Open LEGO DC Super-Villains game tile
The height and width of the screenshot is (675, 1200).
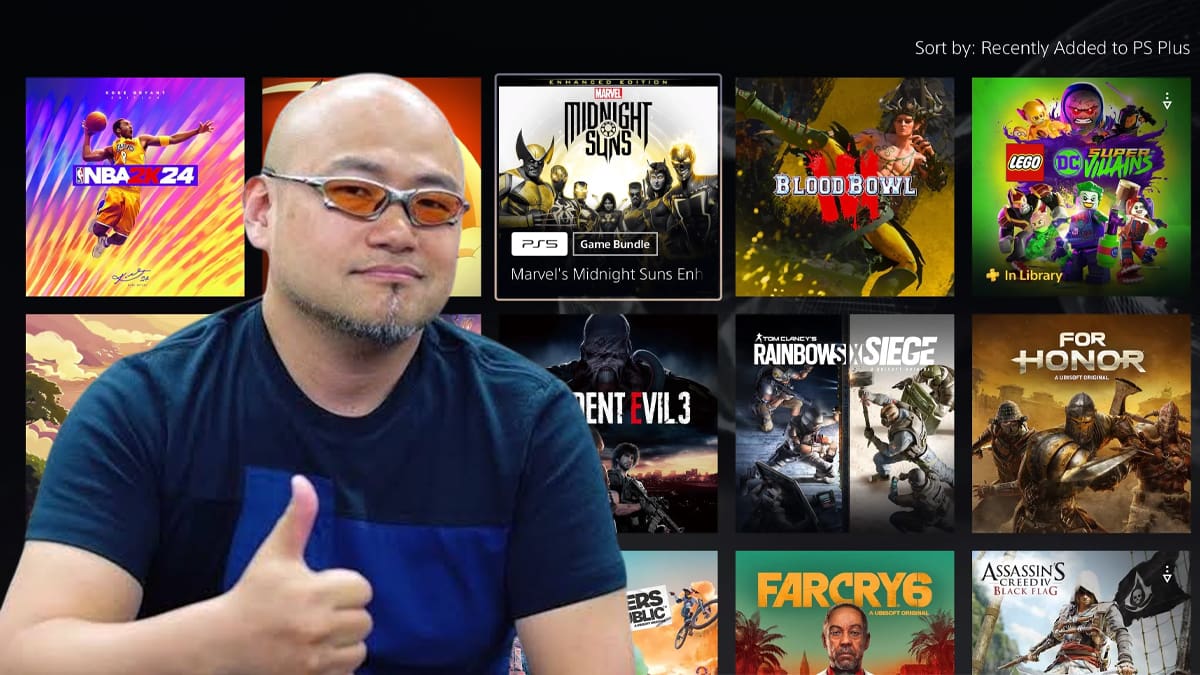pyautogui.click(x=1081, y=187)
